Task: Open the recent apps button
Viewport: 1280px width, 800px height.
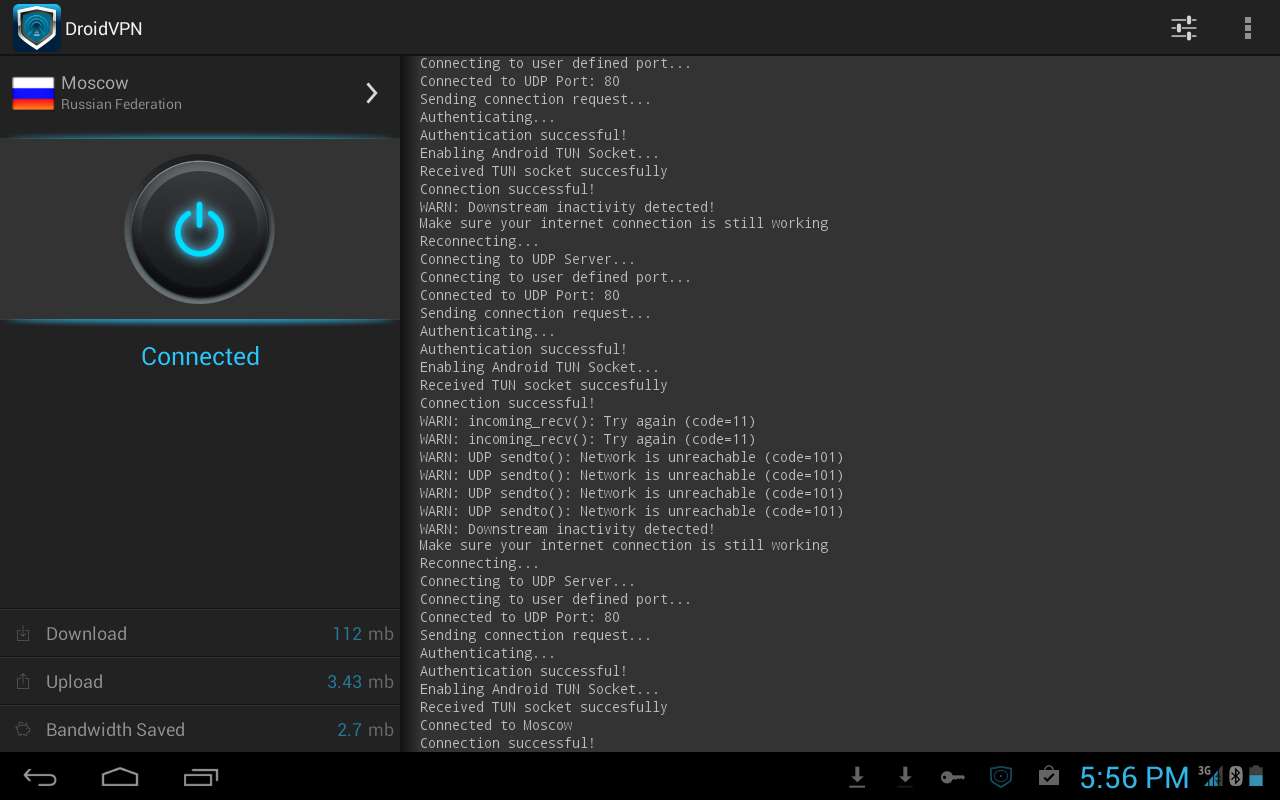Action: coord(201,777)
